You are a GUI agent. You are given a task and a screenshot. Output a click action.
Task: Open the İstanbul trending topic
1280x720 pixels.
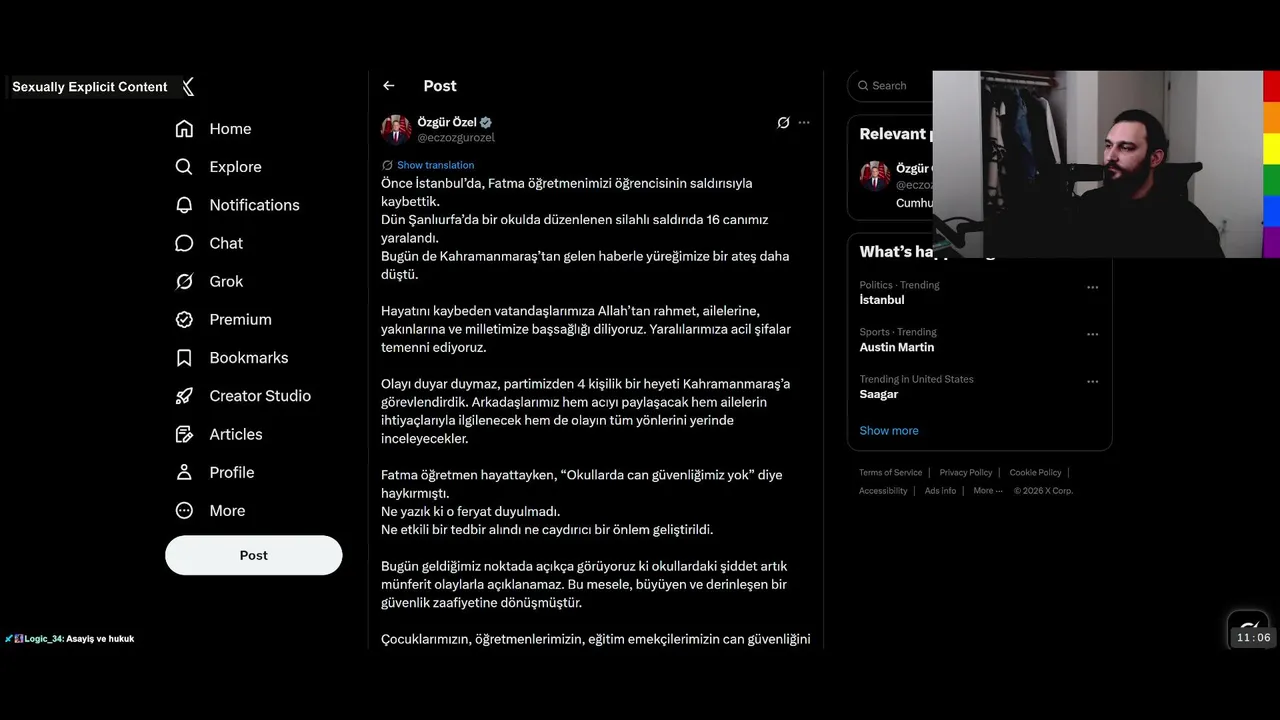882,300
